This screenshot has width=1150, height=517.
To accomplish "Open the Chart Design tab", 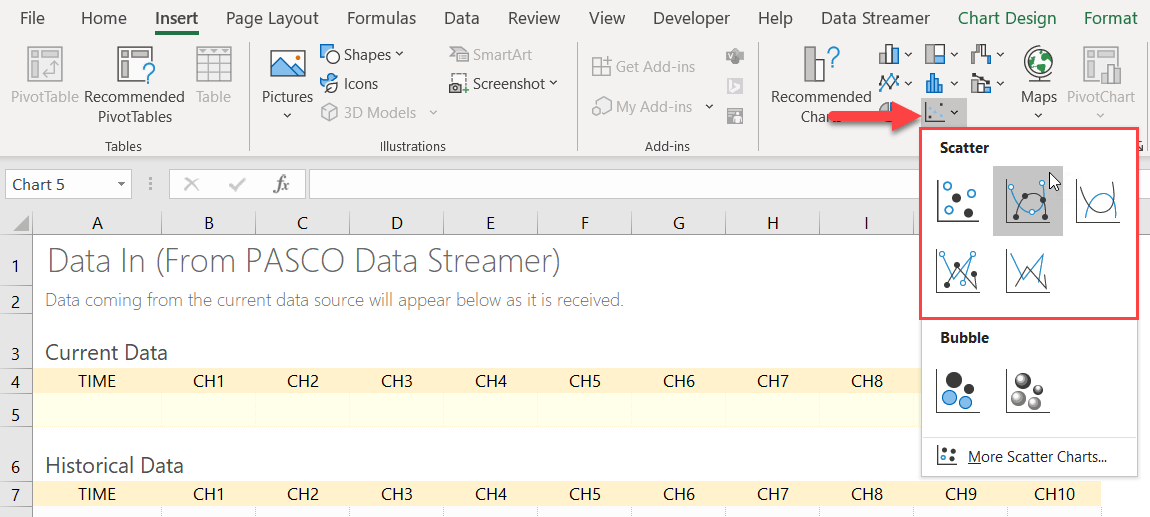I will point(1006,18).
